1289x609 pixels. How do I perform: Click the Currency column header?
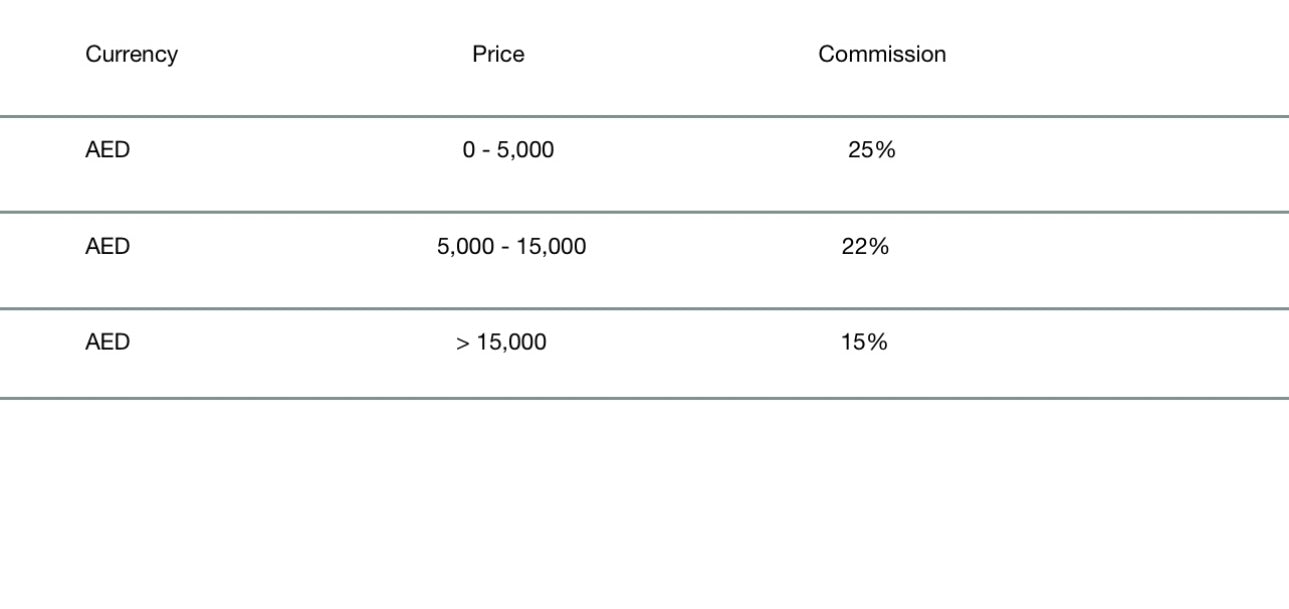[131, 55]
